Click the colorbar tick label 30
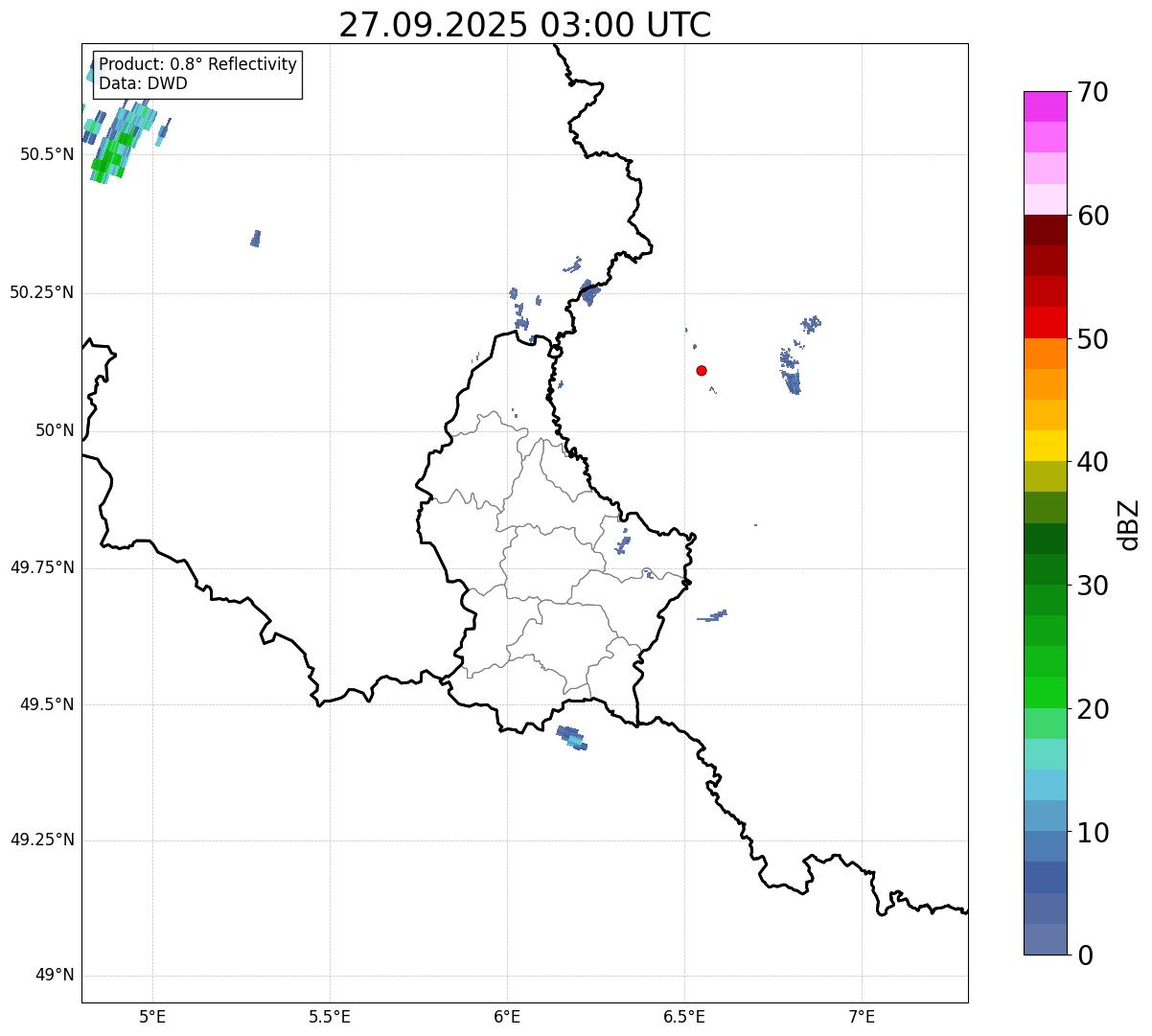The width and height of the screenshot is (1152, 1036). [x=1092, y=586]
